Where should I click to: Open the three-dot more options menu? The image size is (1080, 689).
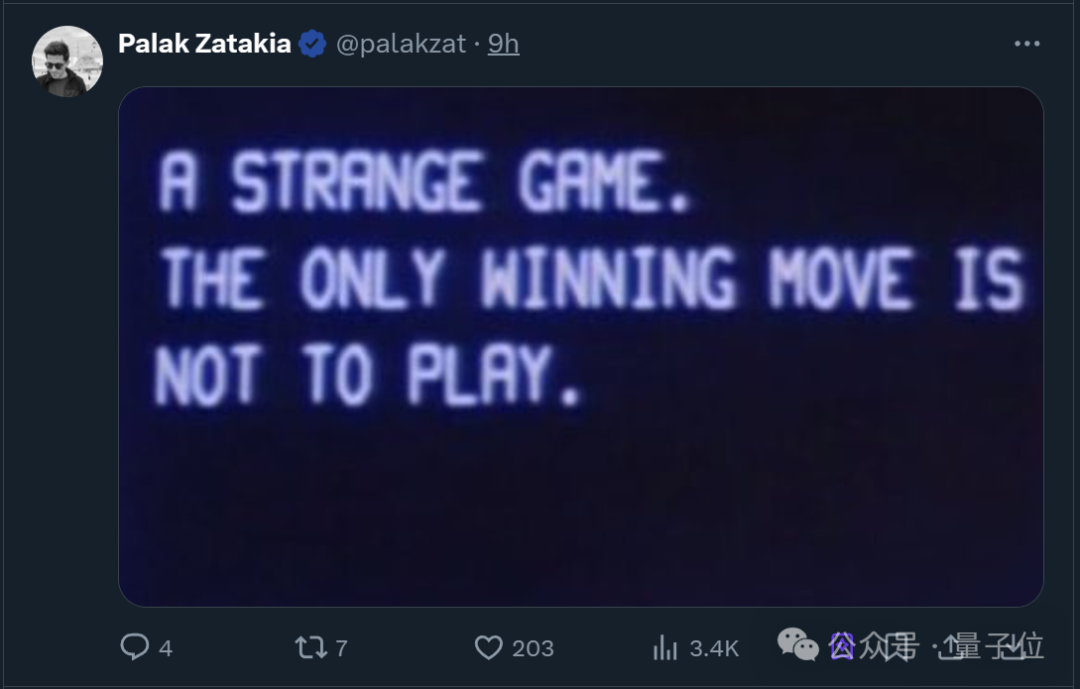[1027, 44]
